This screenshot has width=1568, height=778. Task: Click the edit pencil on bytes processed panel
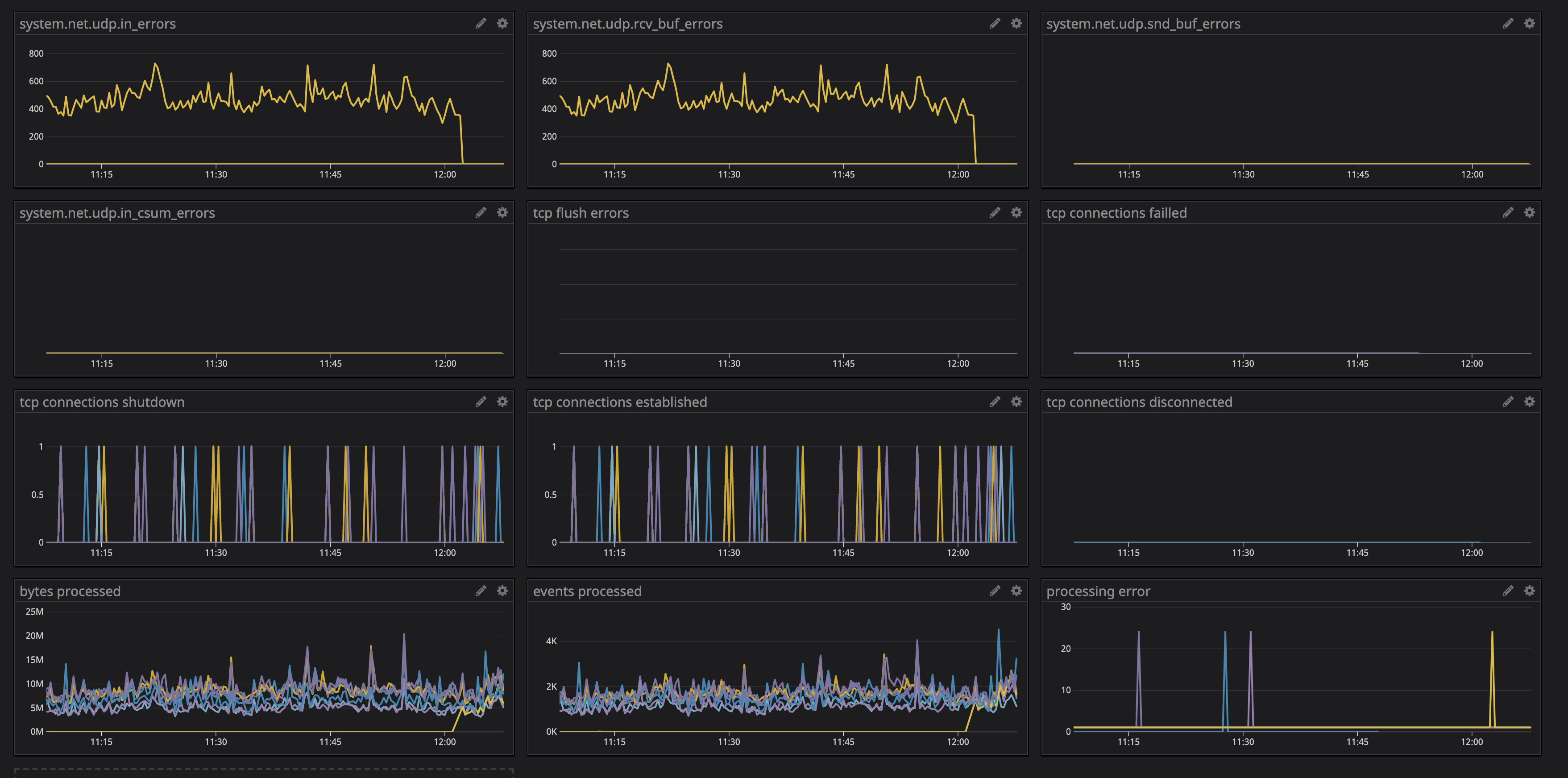tap(481, 591)
